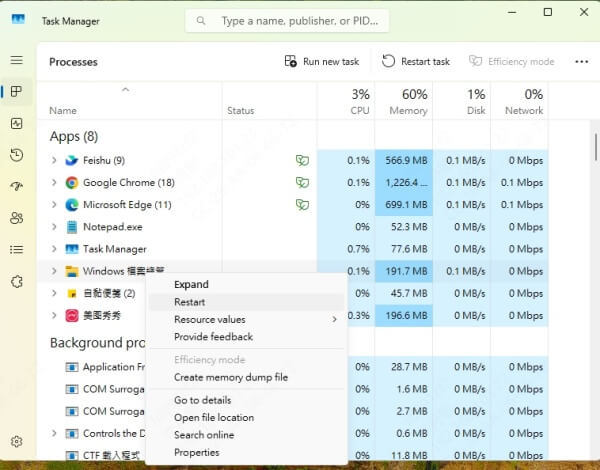
Task: Click the Apps (8) group heading
Action: pyautogui.click(x=74, y=136)
